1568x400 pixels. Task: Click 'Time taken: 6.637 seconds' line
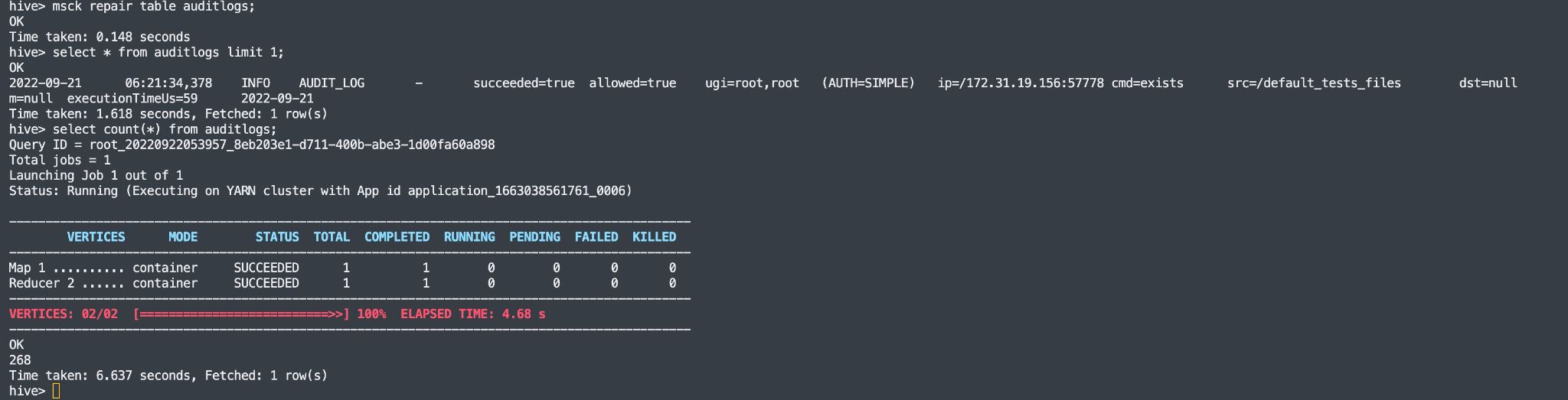pos(100,376)
